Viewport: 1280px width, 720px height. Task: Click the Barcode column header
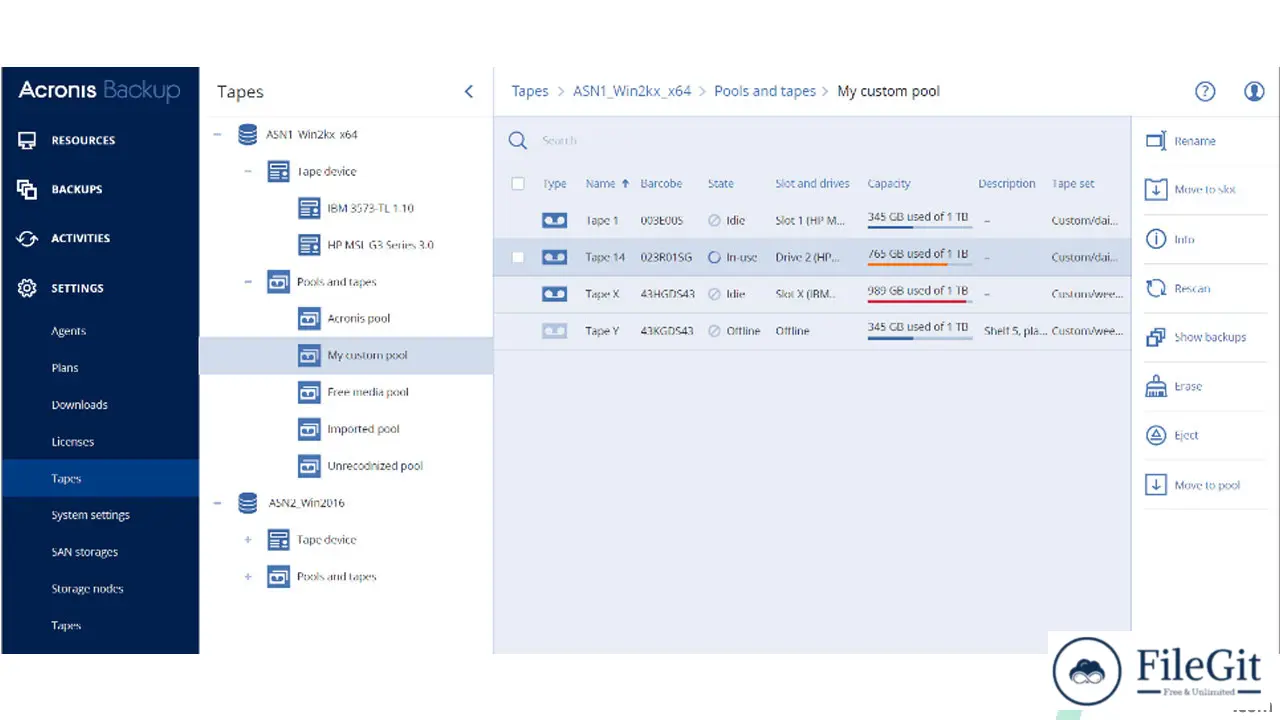click(x=661, y=184)
